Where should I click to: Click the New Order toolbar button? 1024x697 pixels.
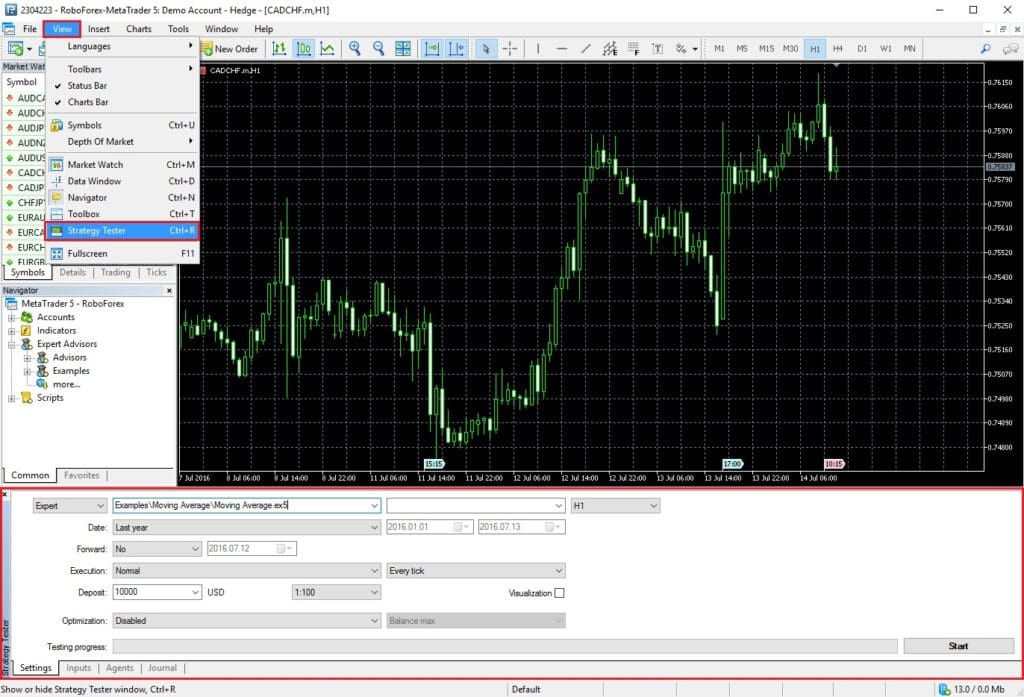[x=231, y=49]
